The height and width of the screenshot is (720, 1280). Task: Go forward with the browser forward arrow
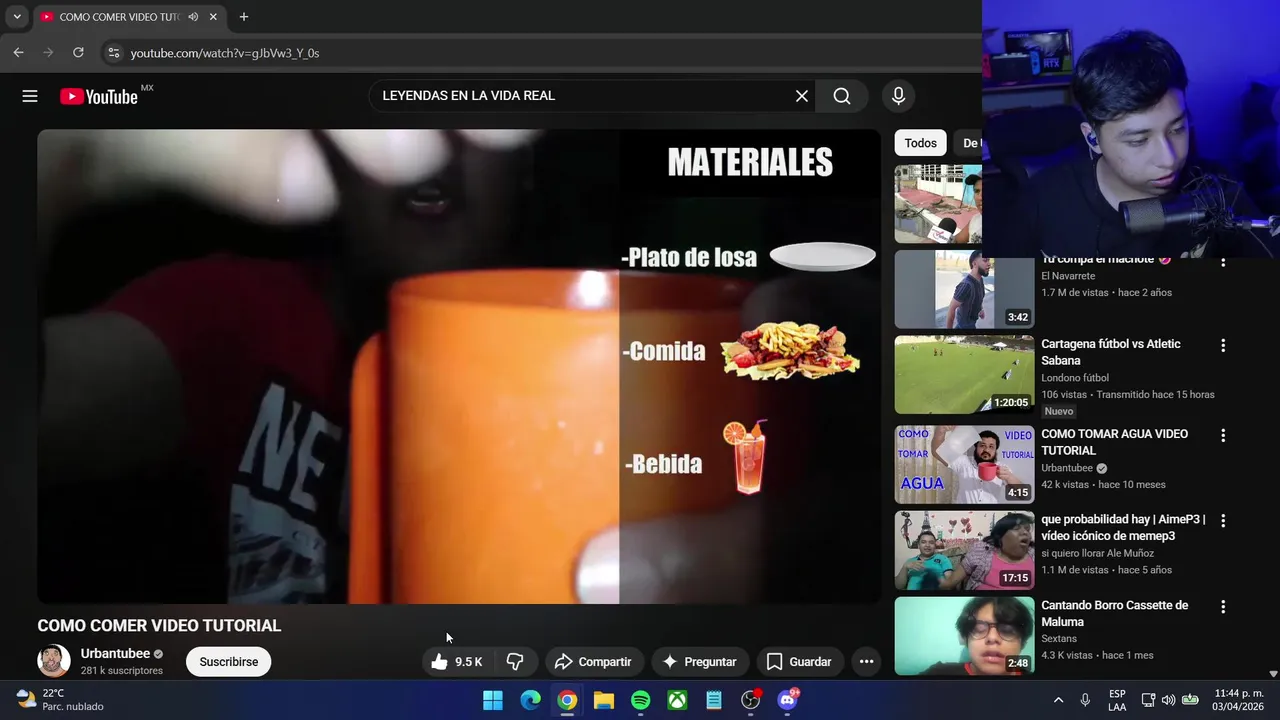pos(48,53)
